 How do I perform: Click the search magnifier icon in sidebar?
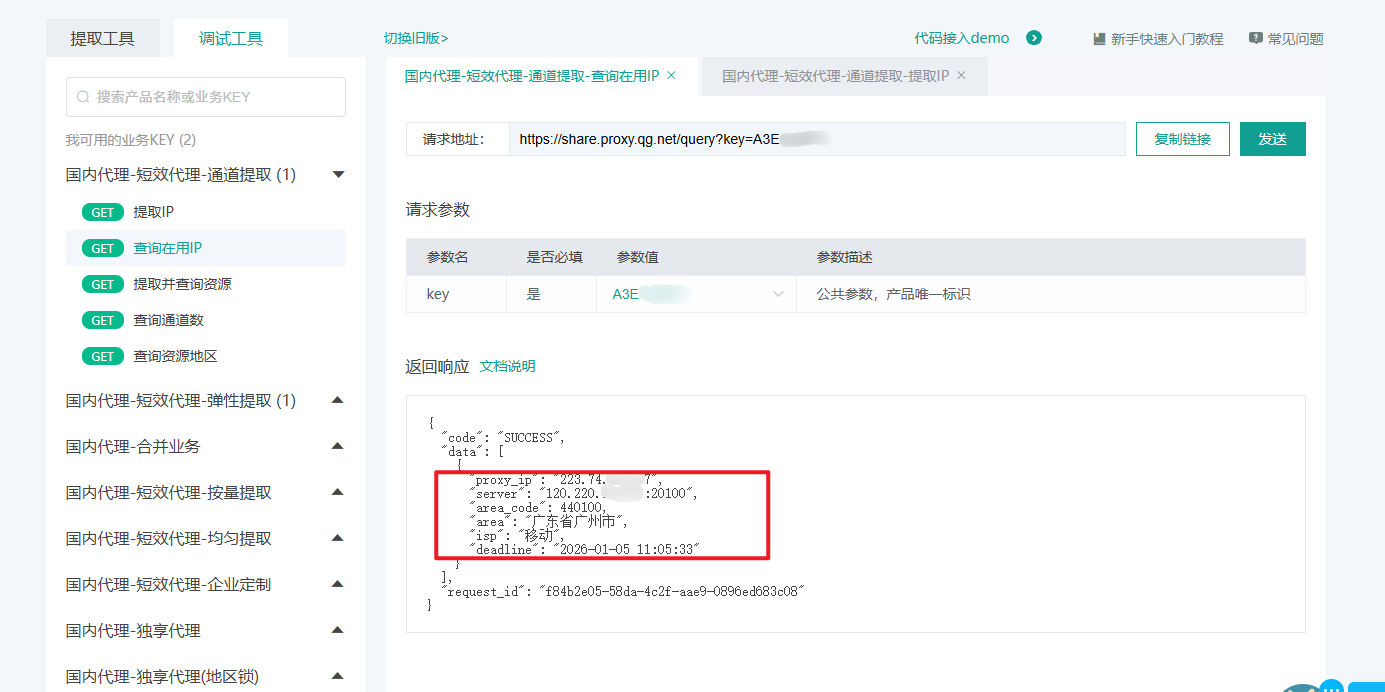(x=83, y=97)
